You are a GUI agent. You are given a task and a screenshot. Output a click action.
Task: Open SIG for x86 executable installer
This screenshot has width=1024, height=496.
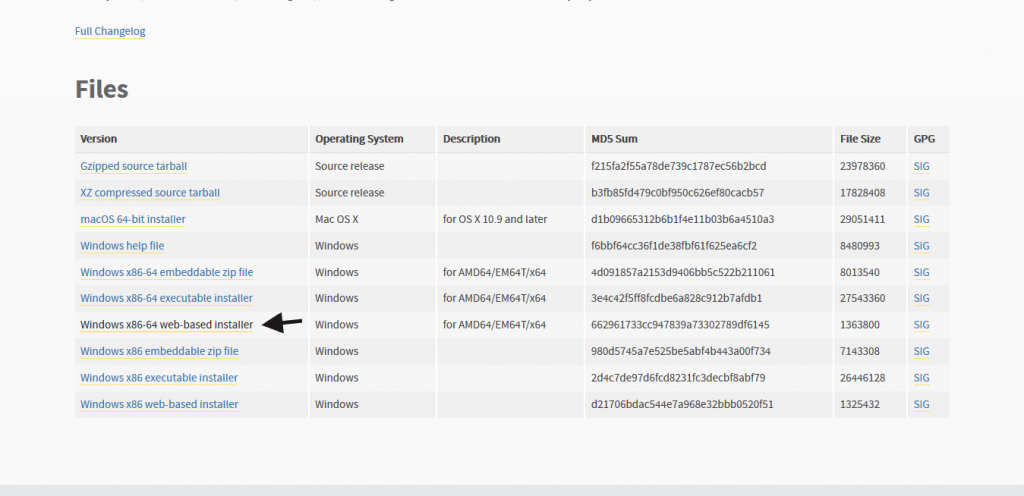click(921, 378)
